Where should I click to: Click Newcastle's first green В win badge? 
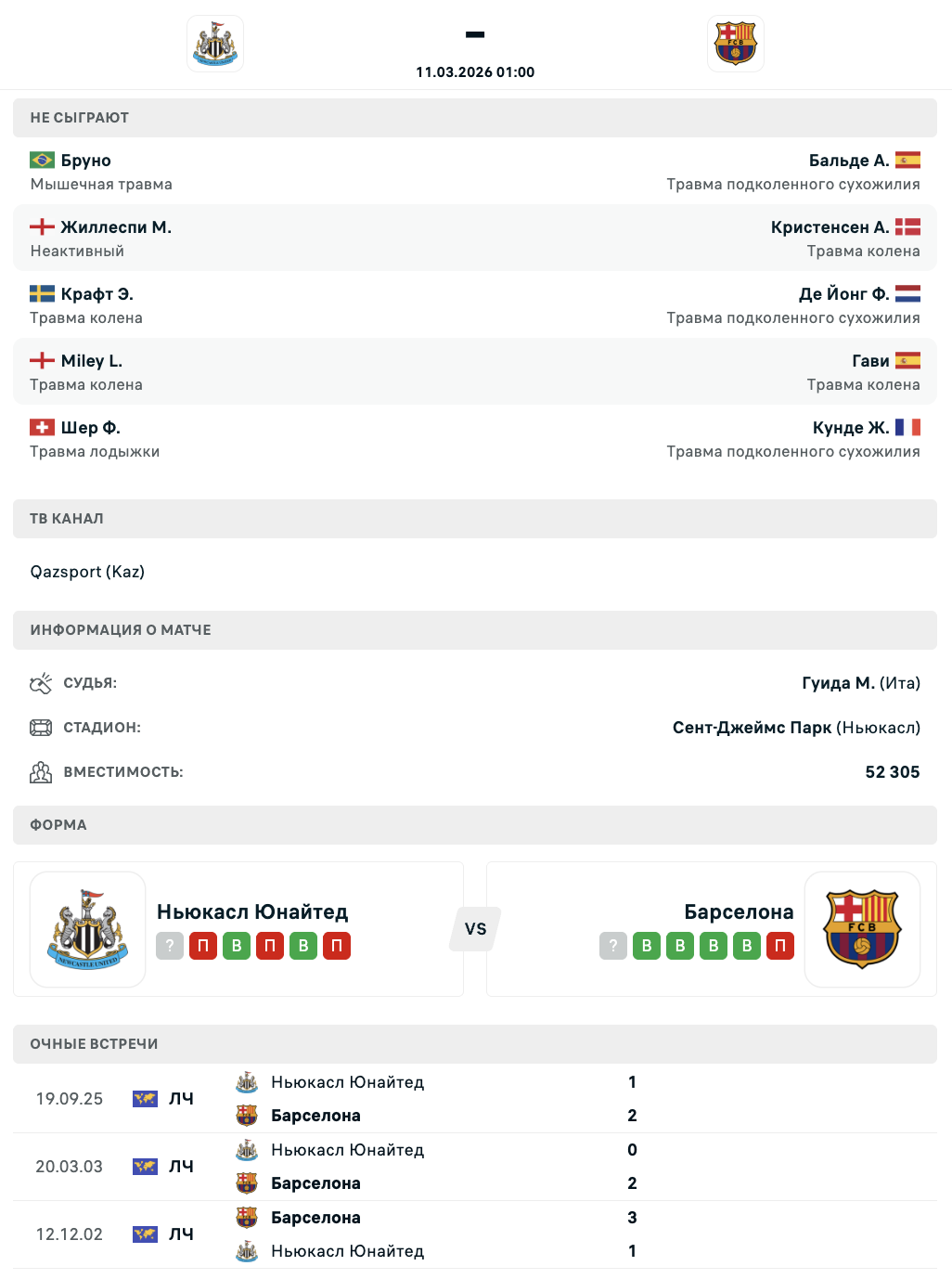(237, 946)
